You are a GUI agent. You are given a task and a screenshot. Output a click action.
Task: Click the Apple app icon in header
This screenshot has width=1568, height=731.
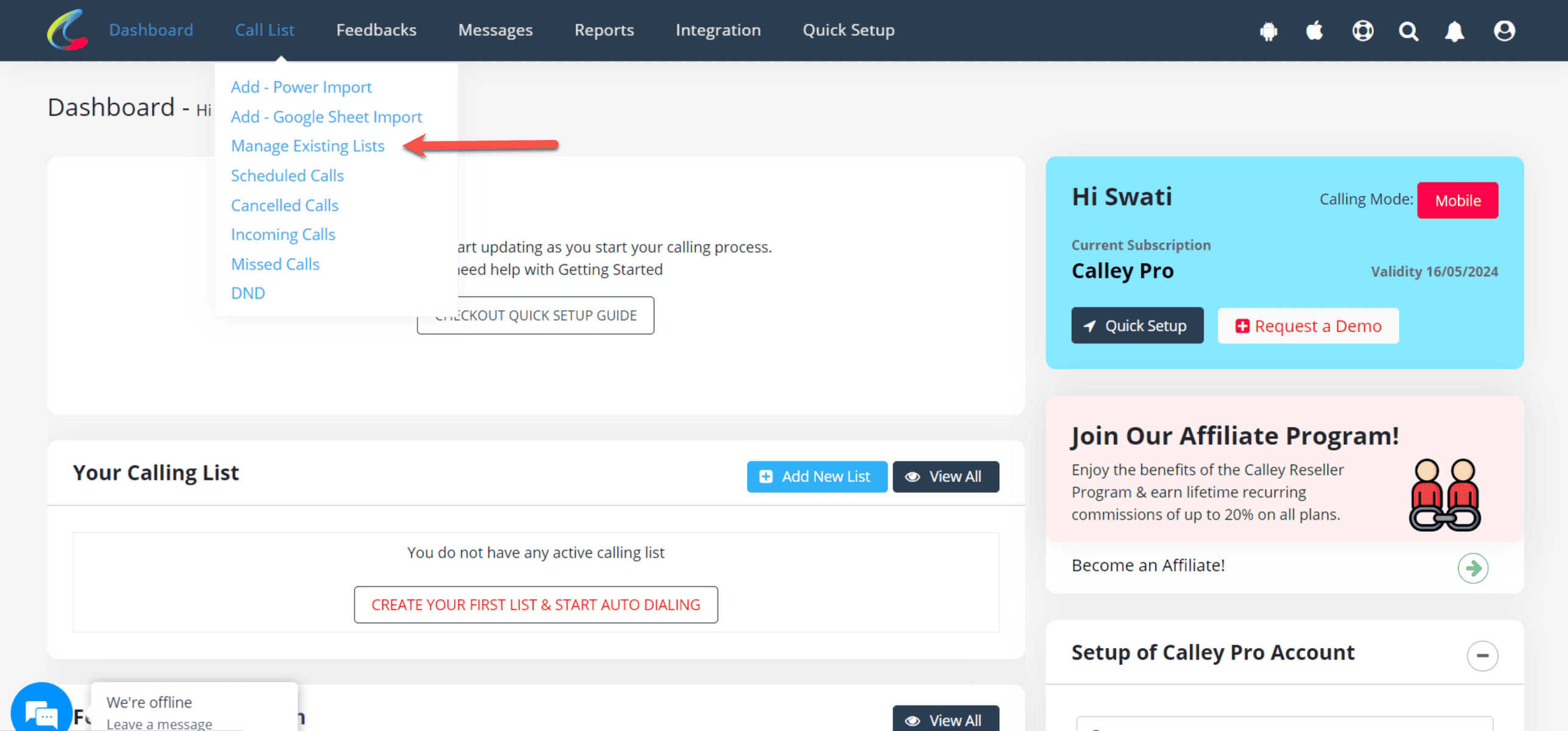pos(1314,30)
